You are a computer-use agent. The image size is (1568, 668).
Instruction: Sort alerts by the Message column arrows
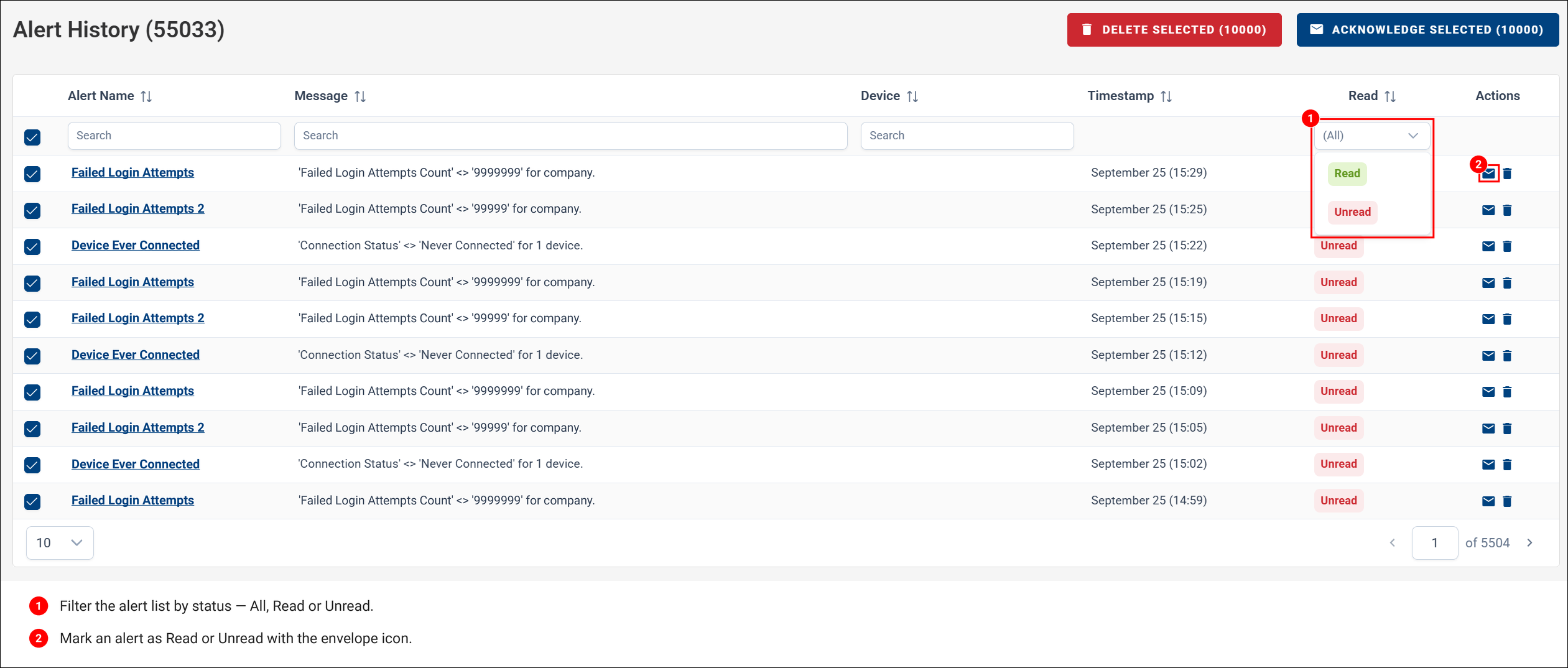[x=360, y=96]
